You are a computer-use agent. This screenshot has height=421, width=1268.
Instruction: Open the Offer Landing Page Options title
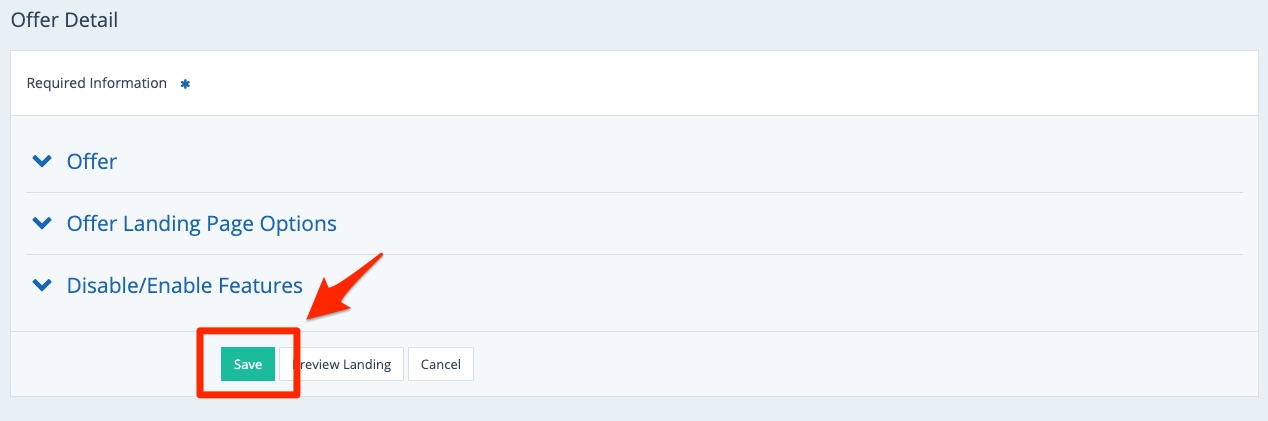[x=201, y=223]
